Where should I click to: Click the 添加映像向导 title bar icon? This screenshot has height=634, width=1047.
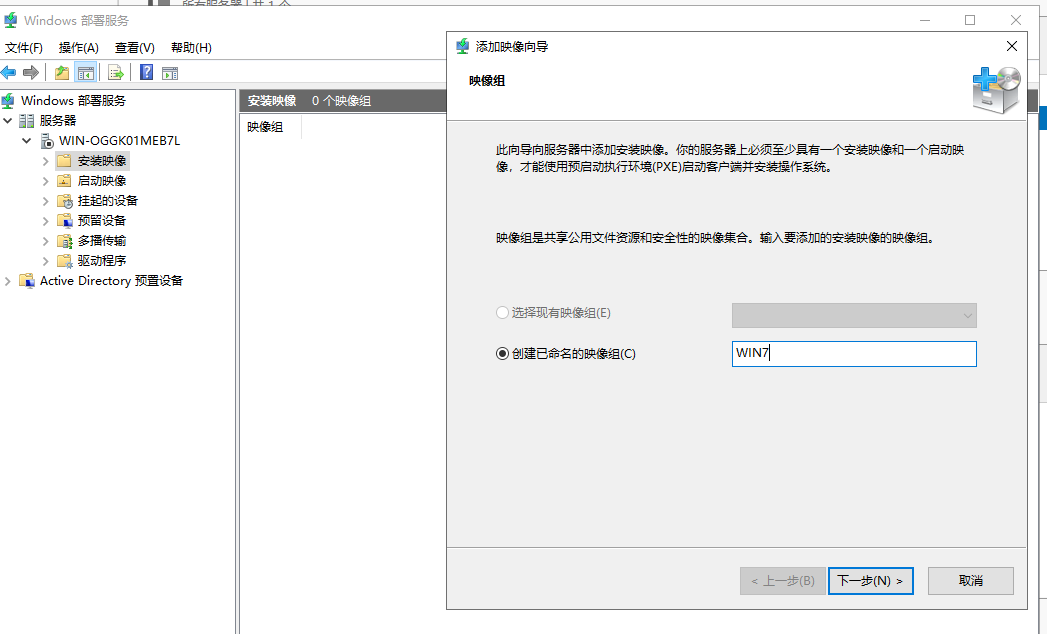click(x=463, y=46)
